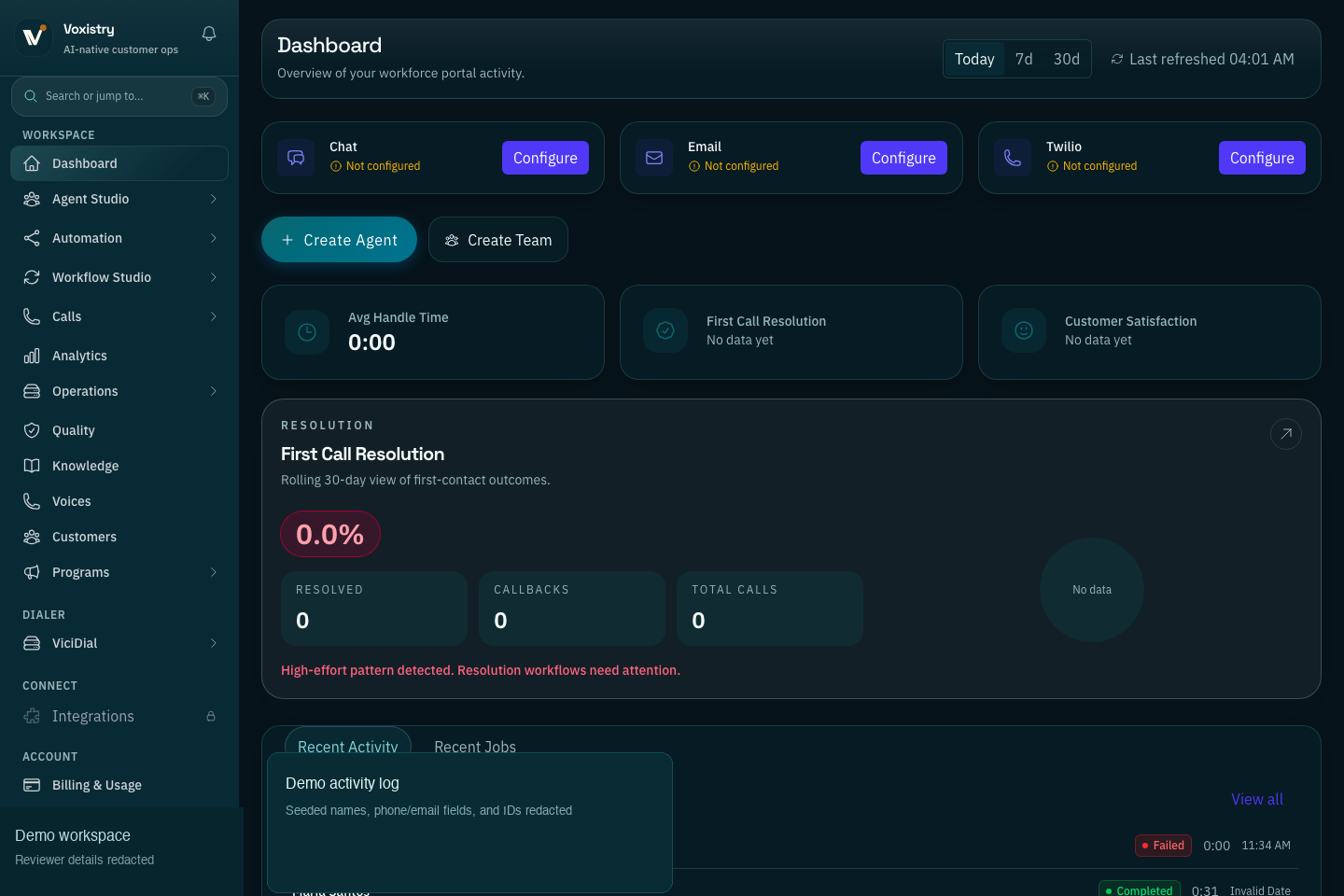Click the search magnifier icon

(31, 96)
